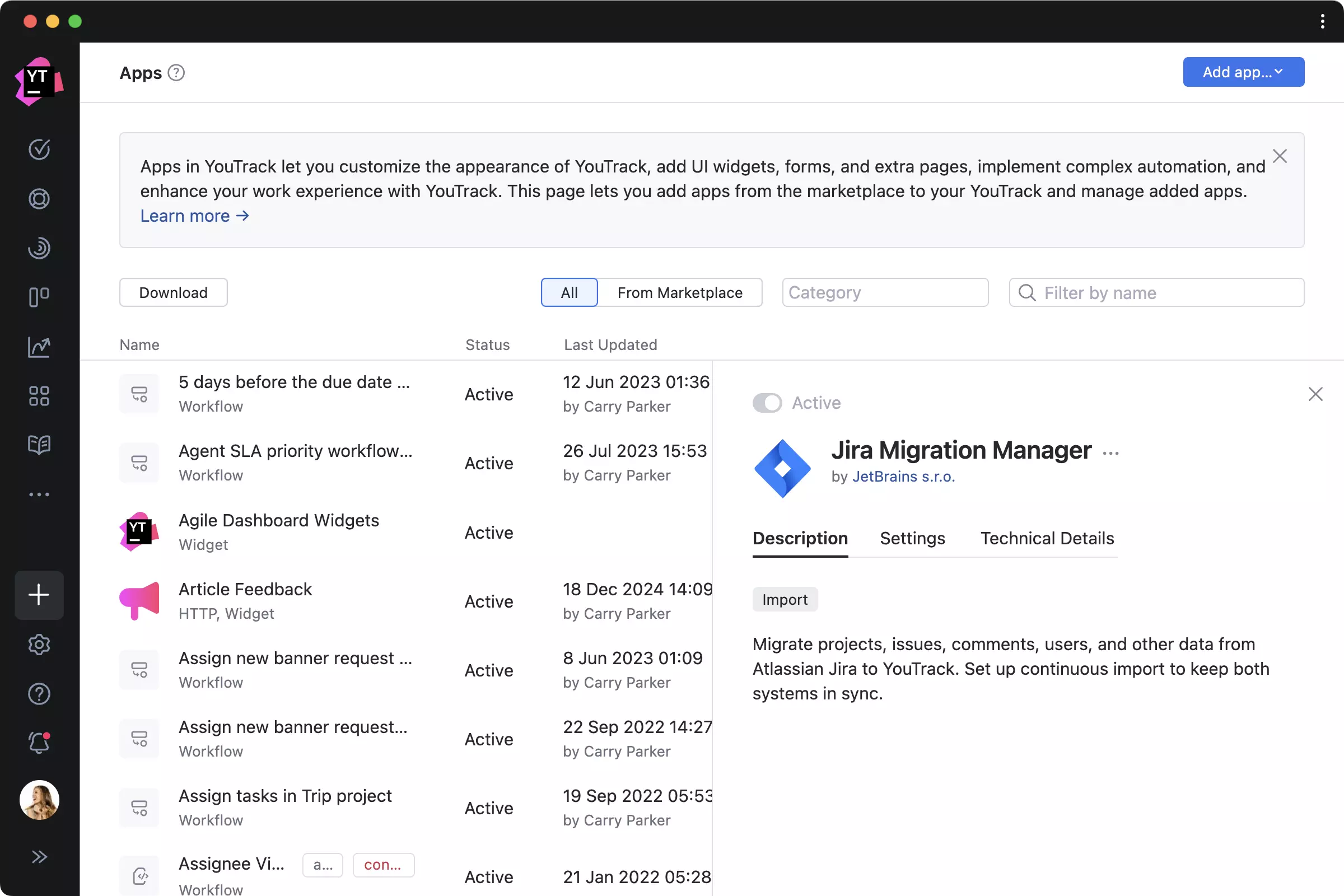Image resolution: width=1344 pixels, height=896 pixels.
Task: Open the Dashboards grid icon
Action: (x=39, y=395)
